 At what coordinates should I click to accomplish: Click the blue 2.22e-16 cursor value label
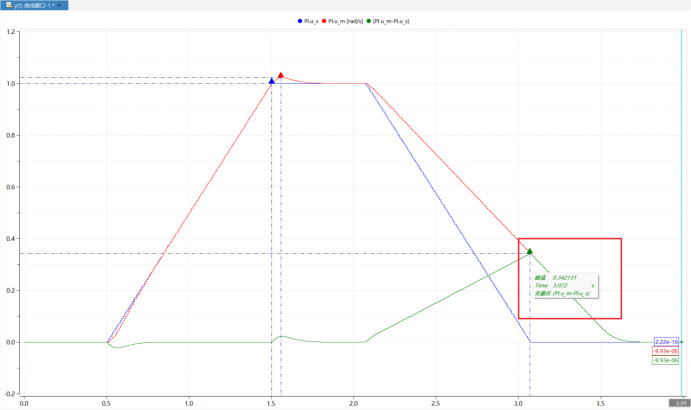point(666,342)
